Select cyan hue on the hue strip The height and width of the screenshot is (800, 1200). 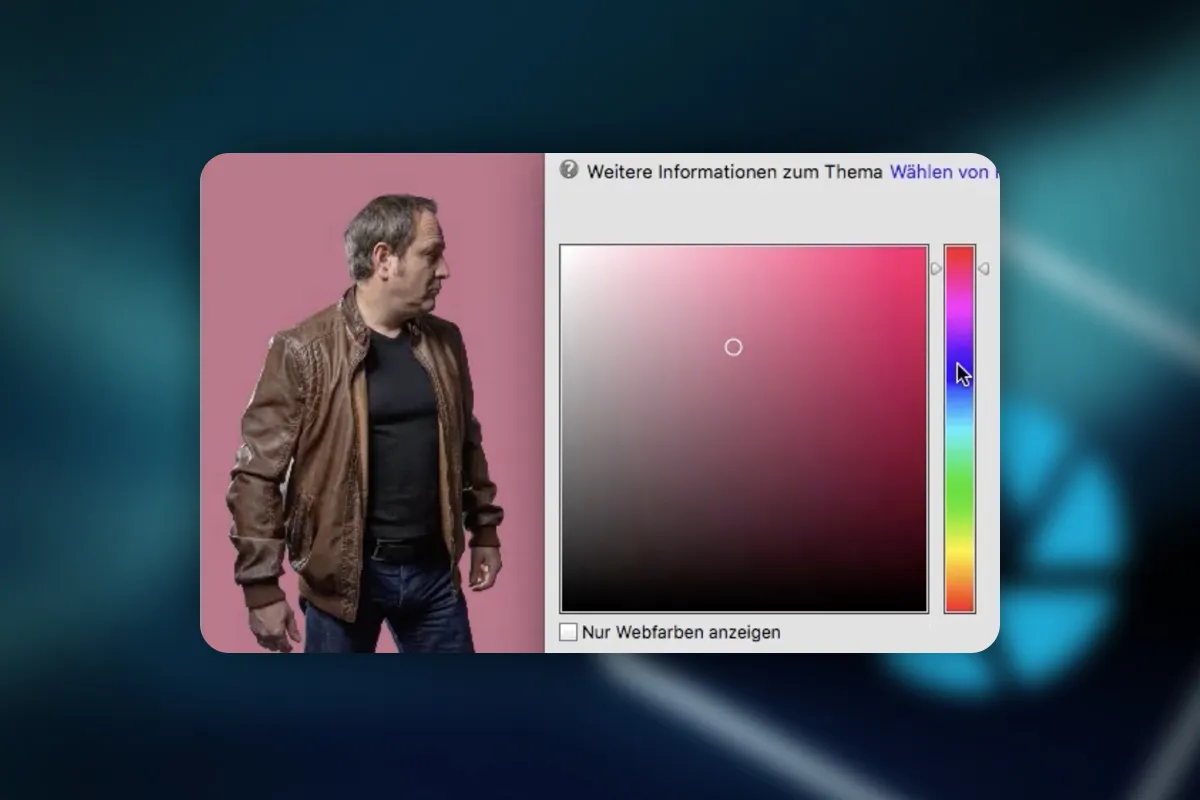(x=959, y=432)
